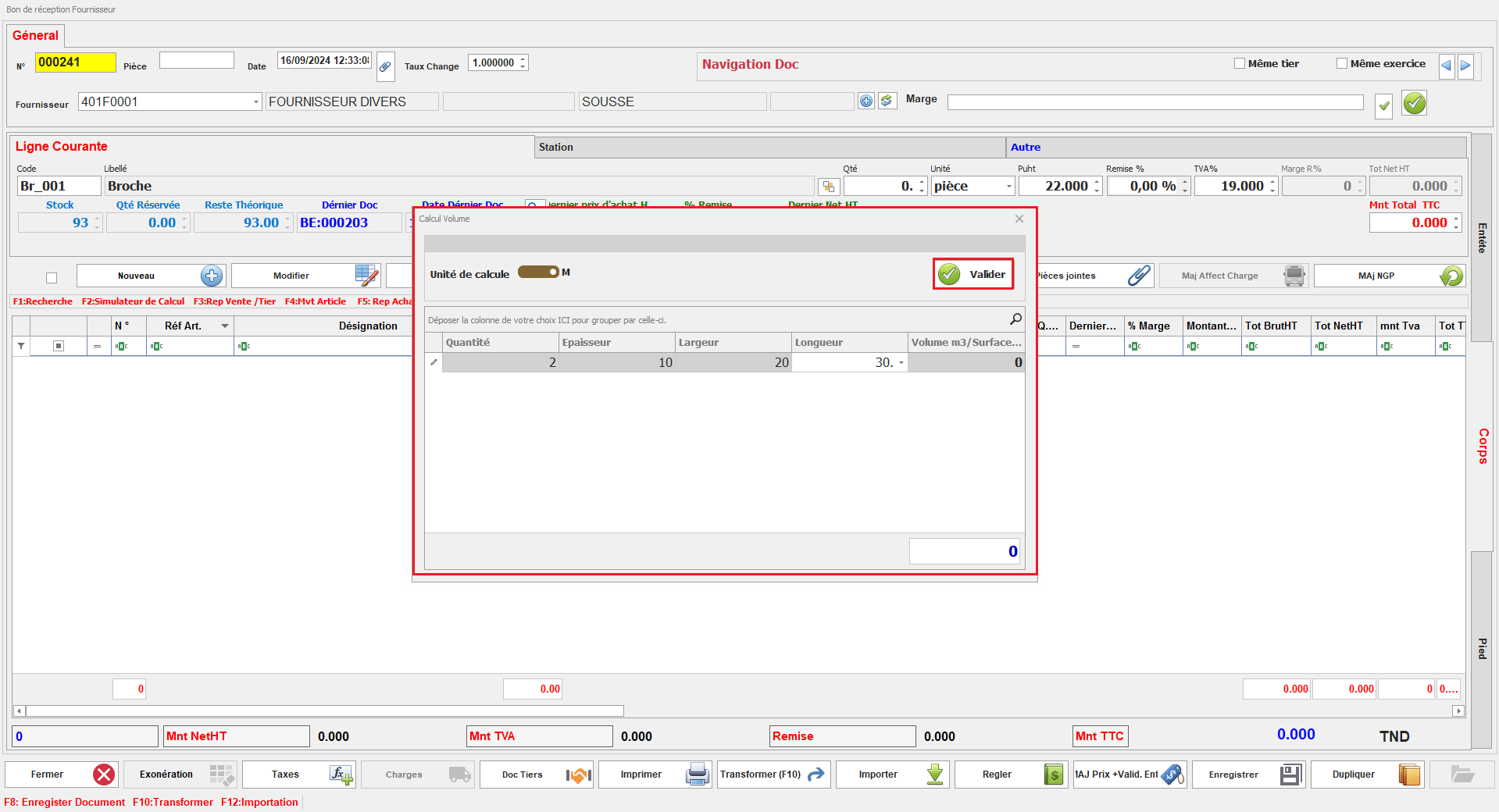This screenshot has width=1499, height=812.
Task: Click the Imprimer printer button
Action: click(x=655, y=775)
